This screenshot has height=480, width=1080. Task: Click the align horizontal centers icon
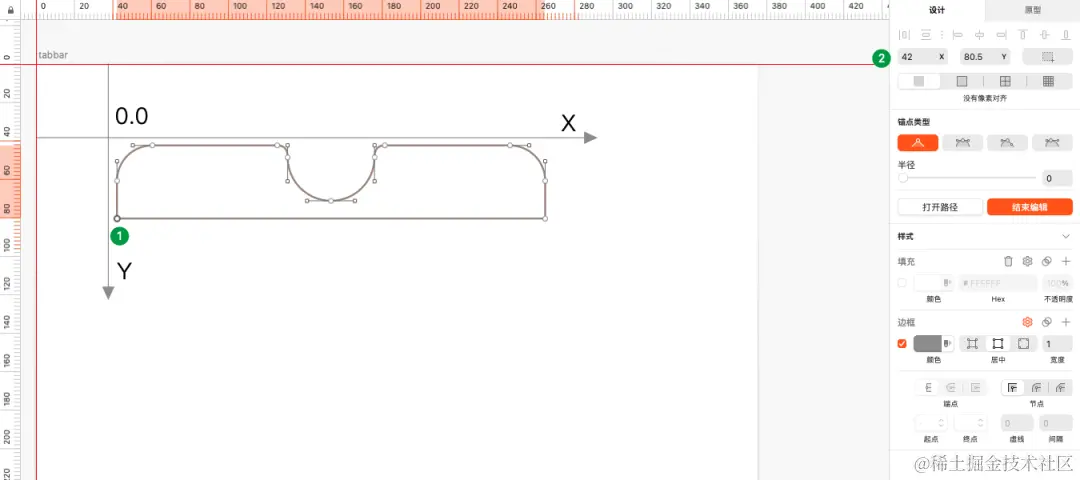(x=979, y=34)
